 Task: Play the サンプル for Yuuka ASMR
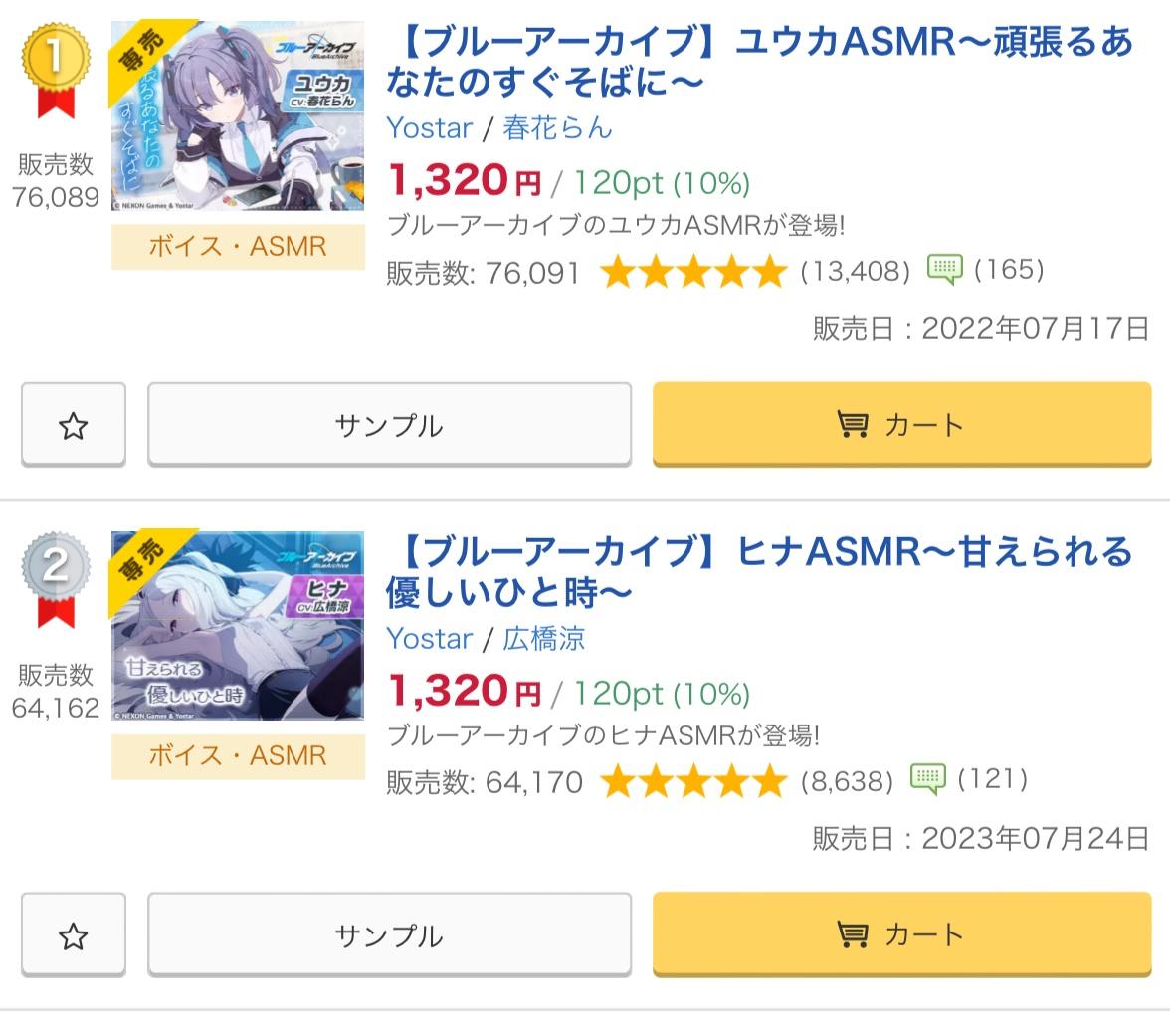coord(390,424)
